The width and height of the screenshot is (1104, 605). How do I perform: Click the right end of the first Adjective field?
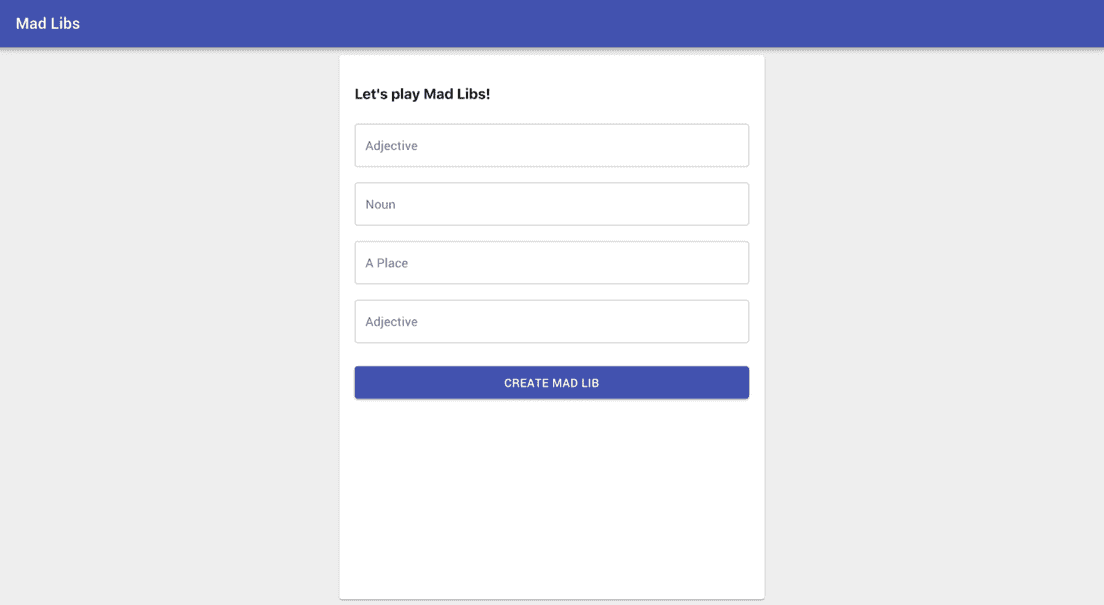[x=730, y=146]
